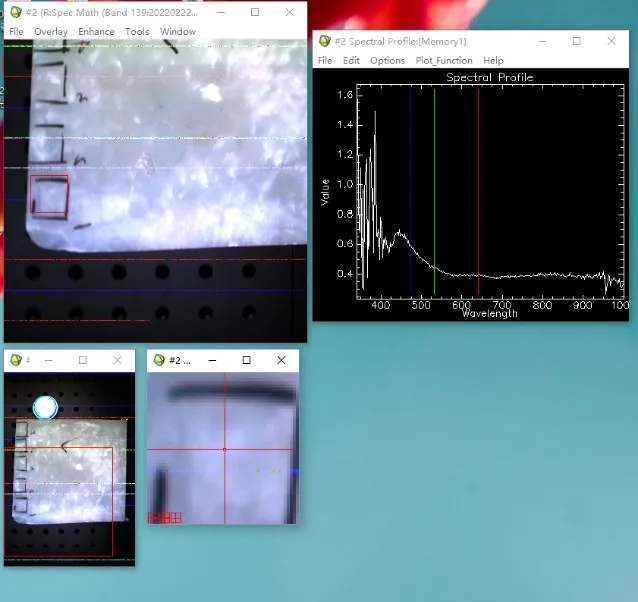Click red vertical band line in spectral plot

(x=478, y=200)
